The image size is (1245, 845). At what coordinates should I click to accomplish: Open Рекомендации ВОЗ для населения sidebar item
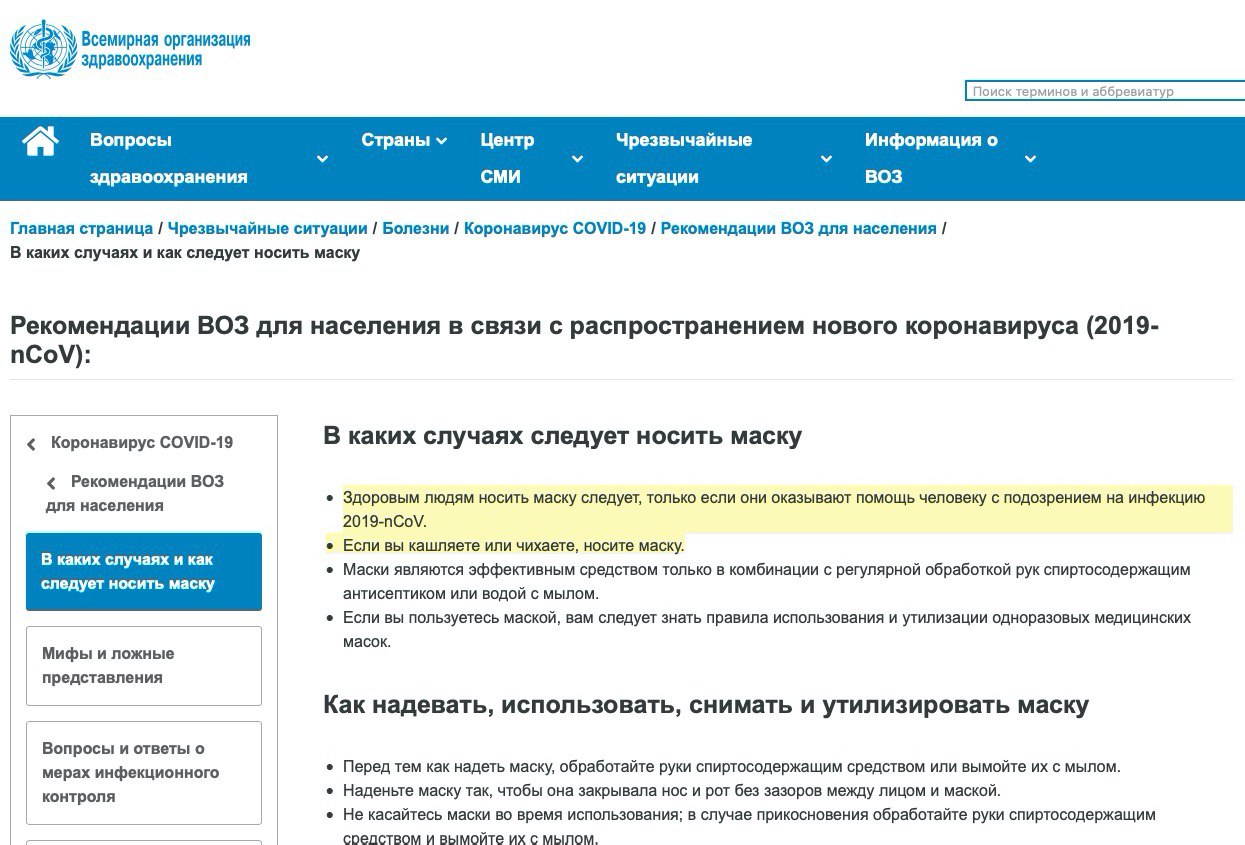[135, 493]
